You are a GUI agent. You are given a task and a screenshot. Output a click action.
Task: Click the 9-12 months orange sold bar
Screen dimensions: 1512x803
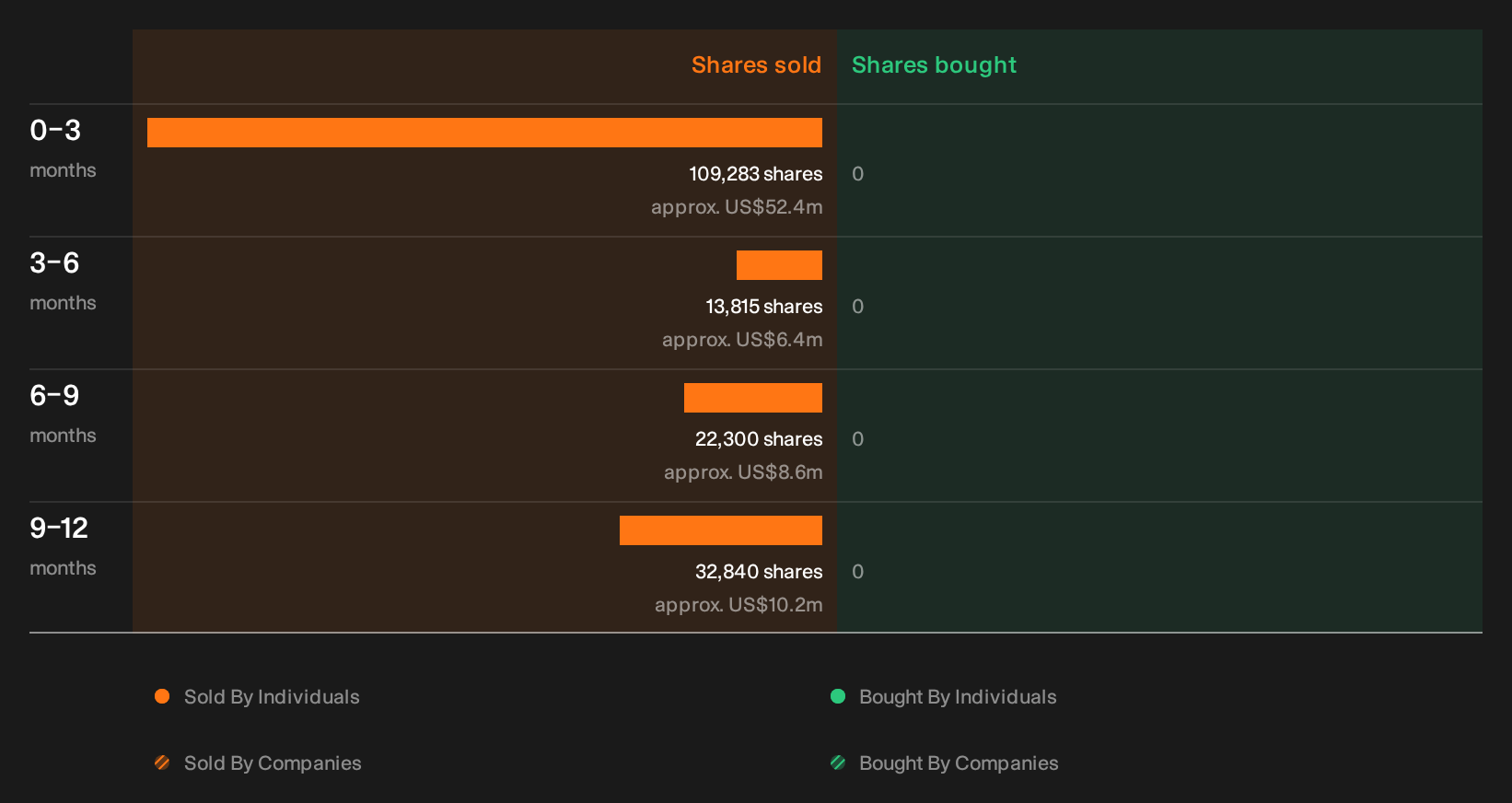[721, 530]
